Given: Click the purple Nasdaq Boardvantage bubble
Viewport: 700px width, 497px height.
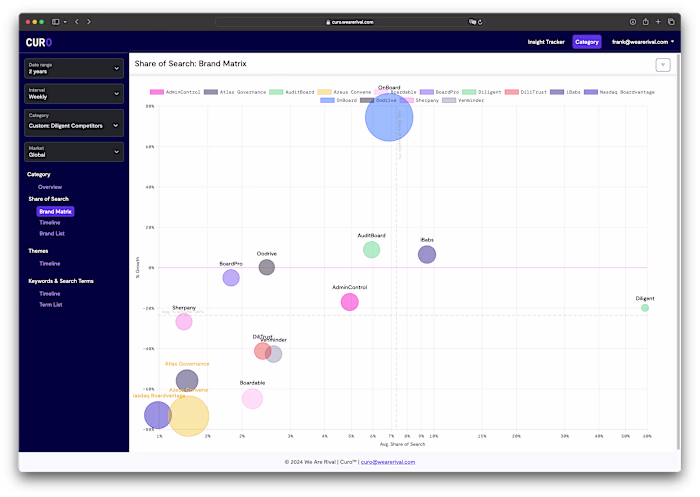Looking at the screenshot, I should point(158,415).
